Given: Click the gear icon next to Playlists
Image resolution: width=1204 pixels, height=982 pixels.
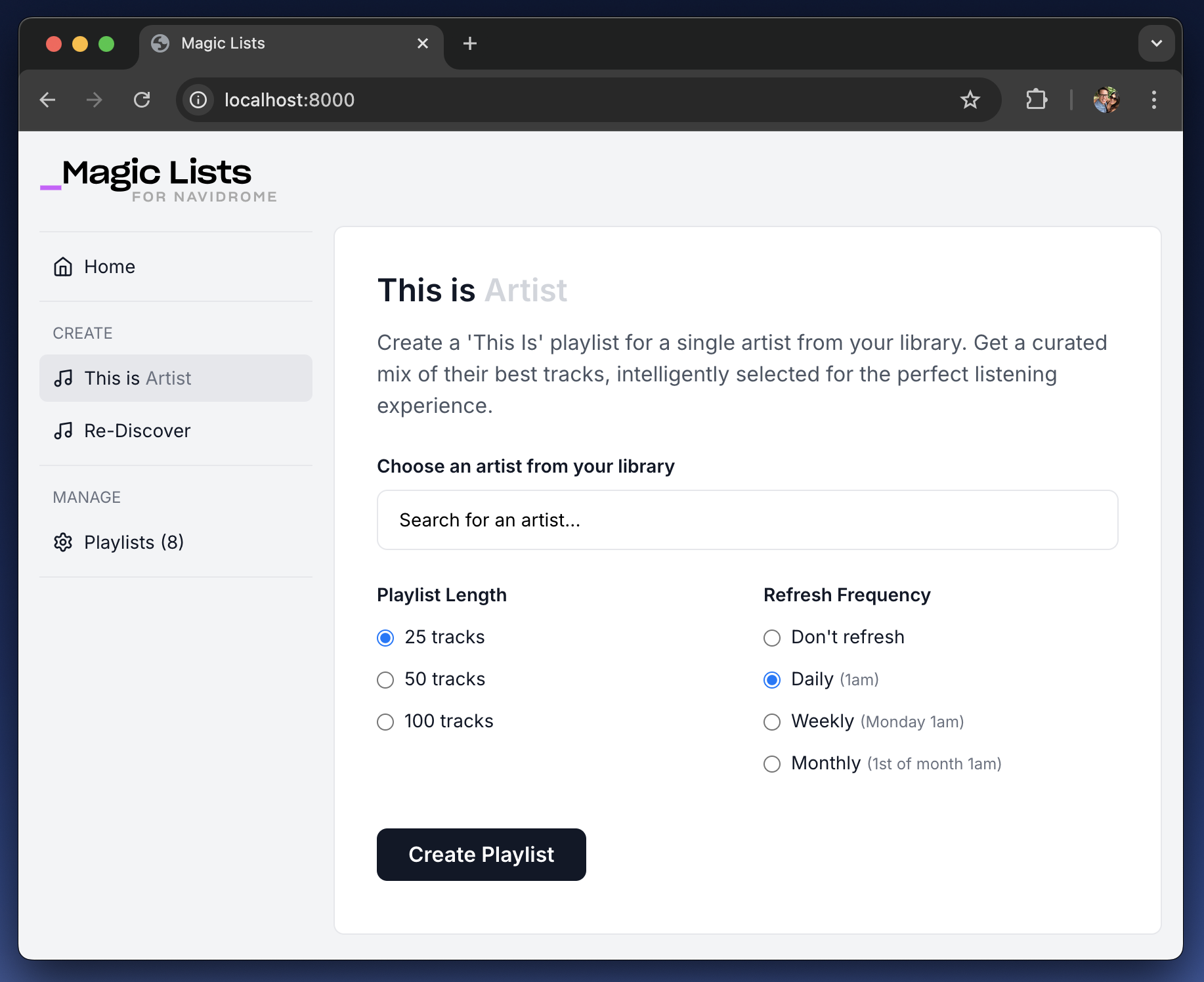Looking at the screenshot, I should (x=63, y=542).
